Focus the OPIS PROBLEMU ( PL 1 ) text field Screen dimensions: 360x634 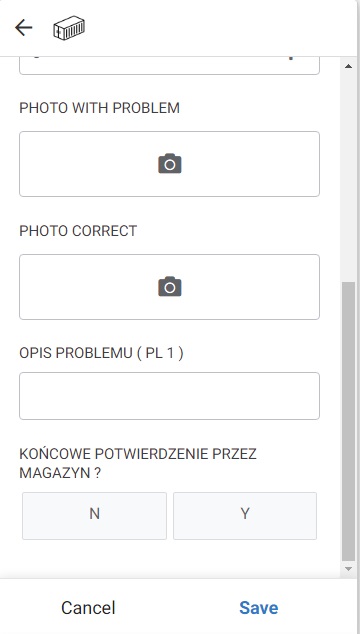[169, 396]
